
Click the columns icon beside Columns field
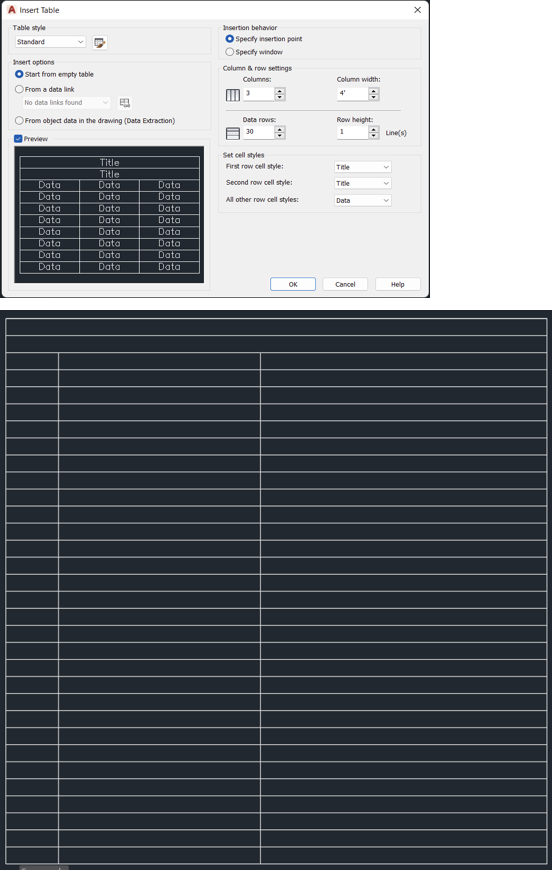[233, 95]
